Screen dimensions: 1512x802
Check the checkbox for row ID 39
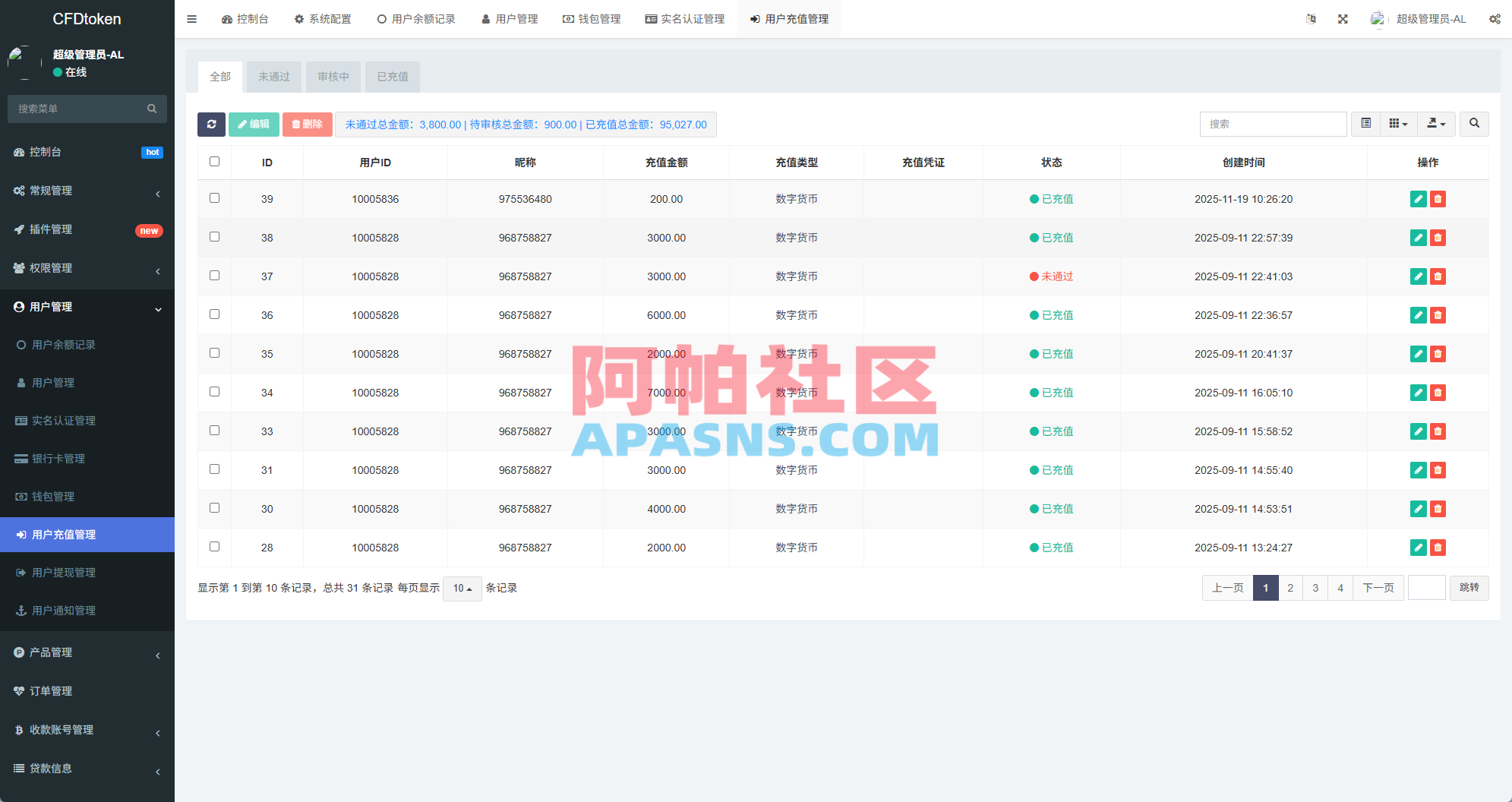tap(215, 198)
